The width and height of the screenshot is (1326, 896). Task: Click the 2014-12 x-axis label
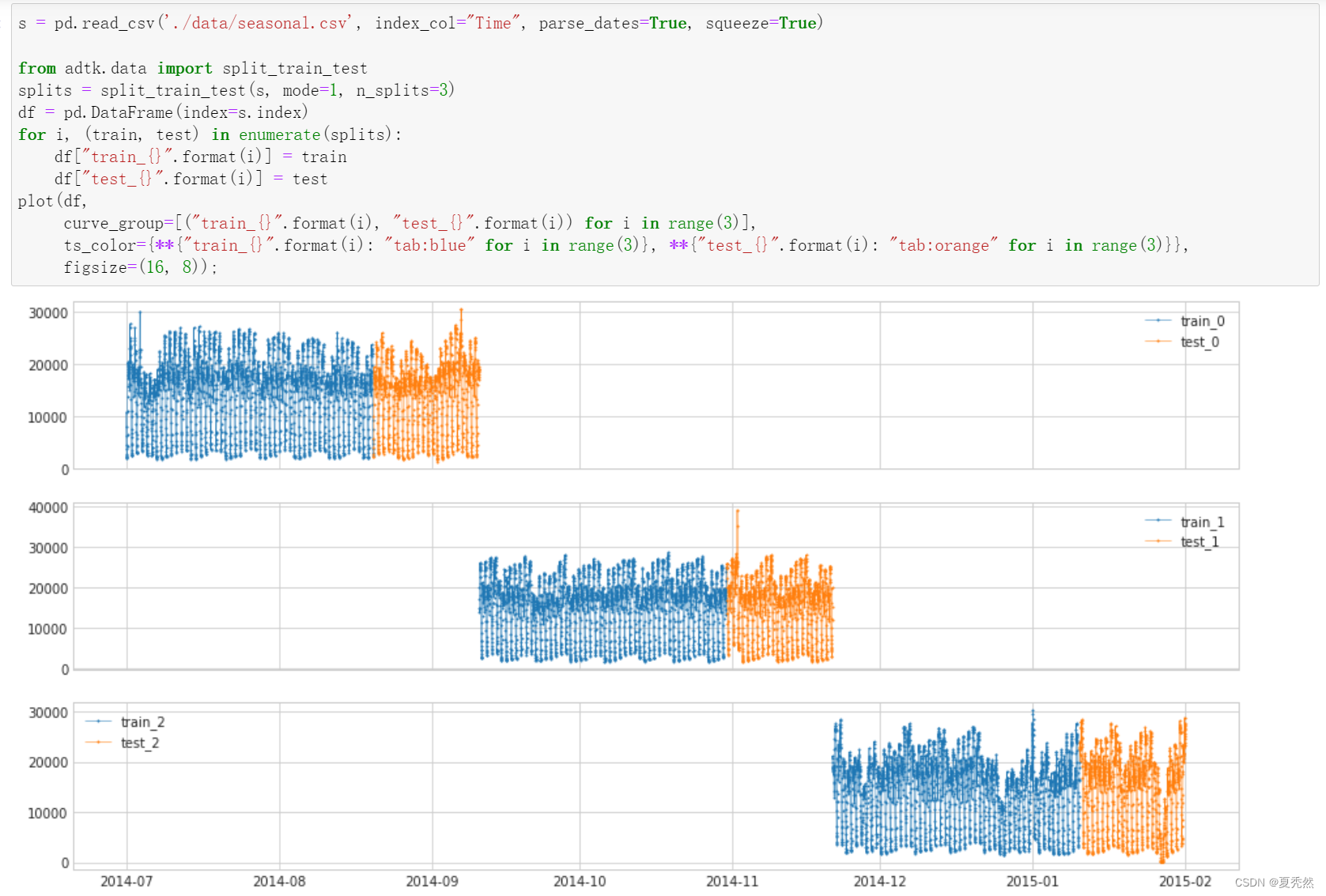coord(880,881)
